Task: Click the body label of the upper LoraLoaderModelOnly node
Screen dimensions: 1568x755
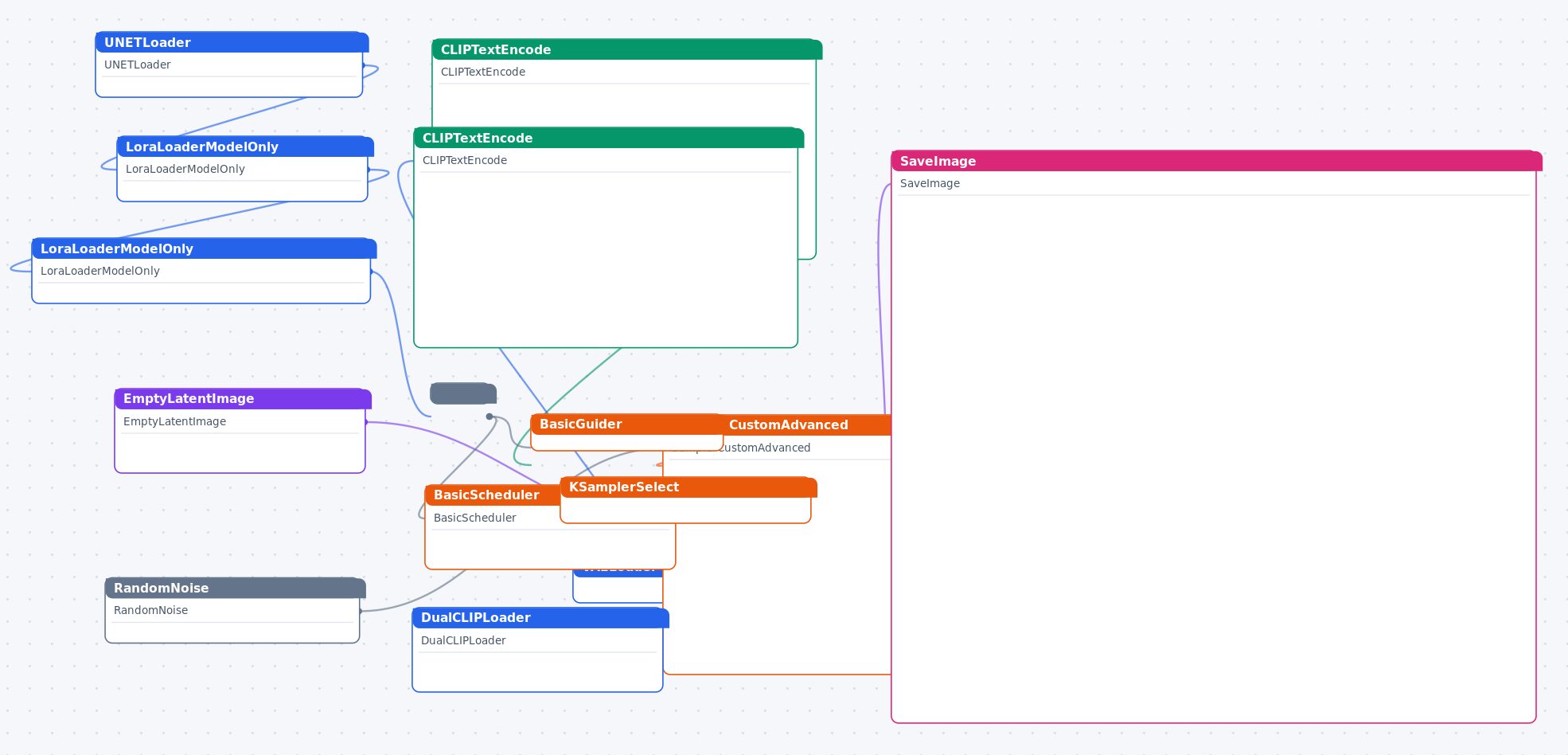Action: pos(185,169)
